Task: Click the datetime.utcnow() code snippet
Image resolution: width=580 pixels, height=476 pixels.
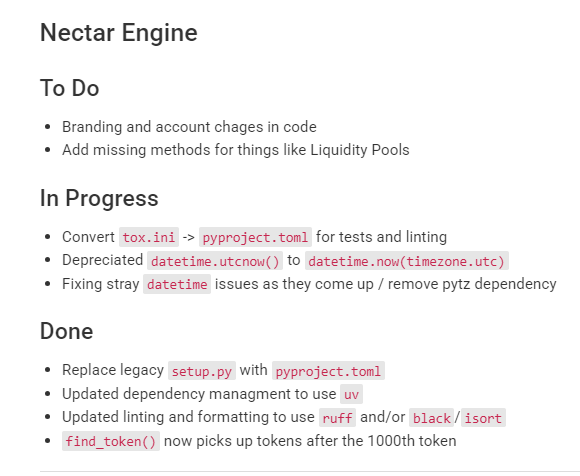Action: 215,261
